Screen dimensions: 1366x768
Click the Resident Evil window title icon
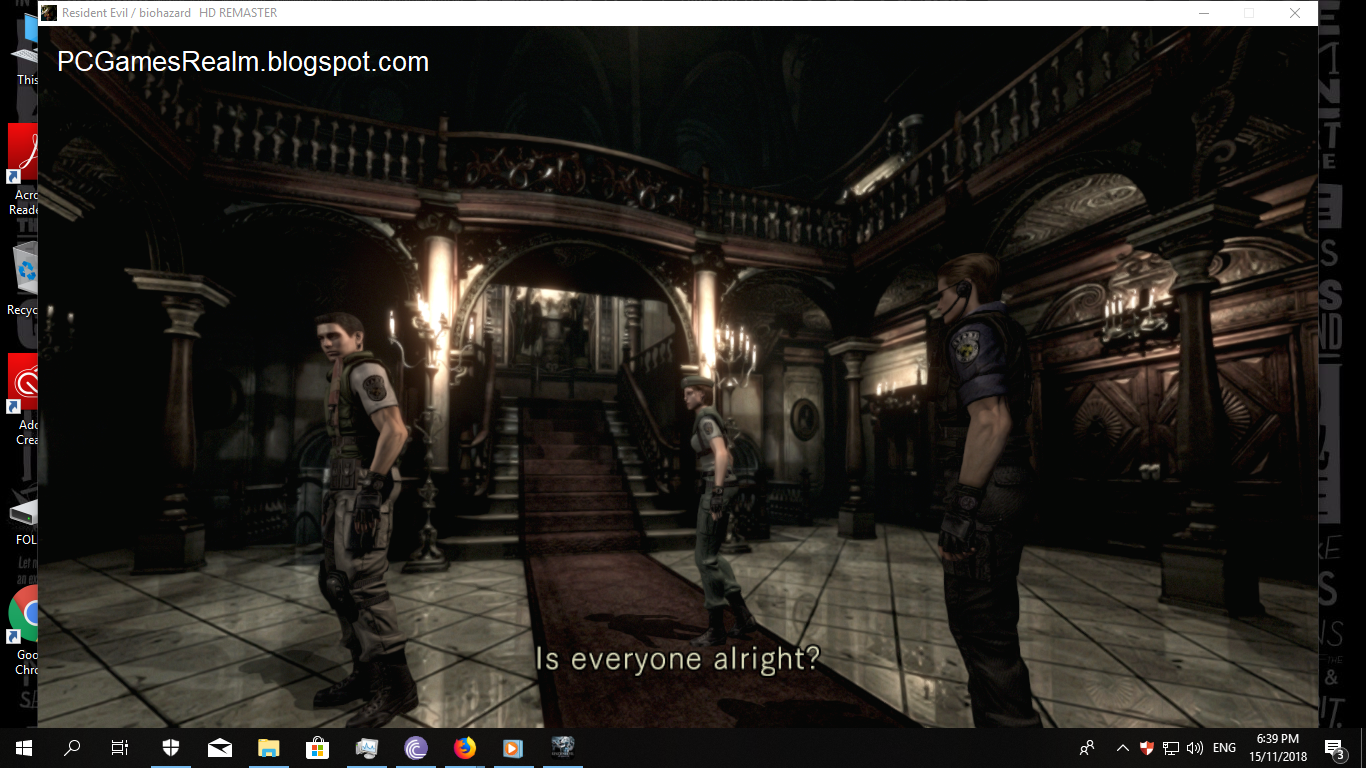pyautogui.click(x=48, y=13)
